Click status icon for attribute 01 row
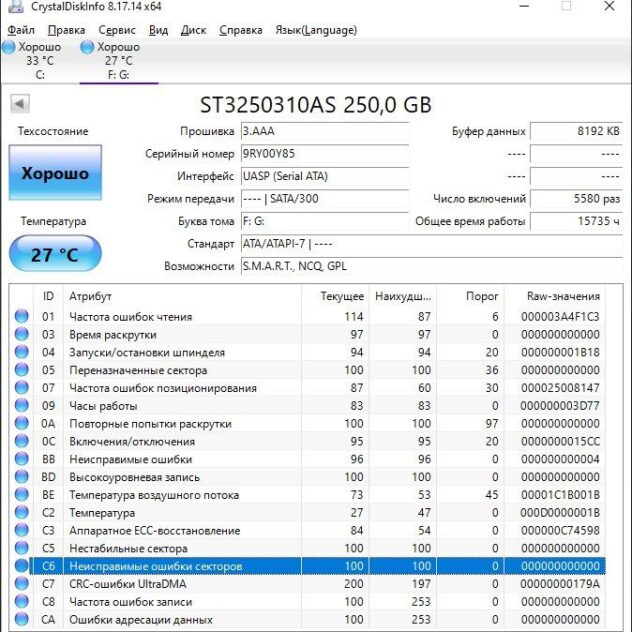Screen dimensions: 632x632 point(22,317)
